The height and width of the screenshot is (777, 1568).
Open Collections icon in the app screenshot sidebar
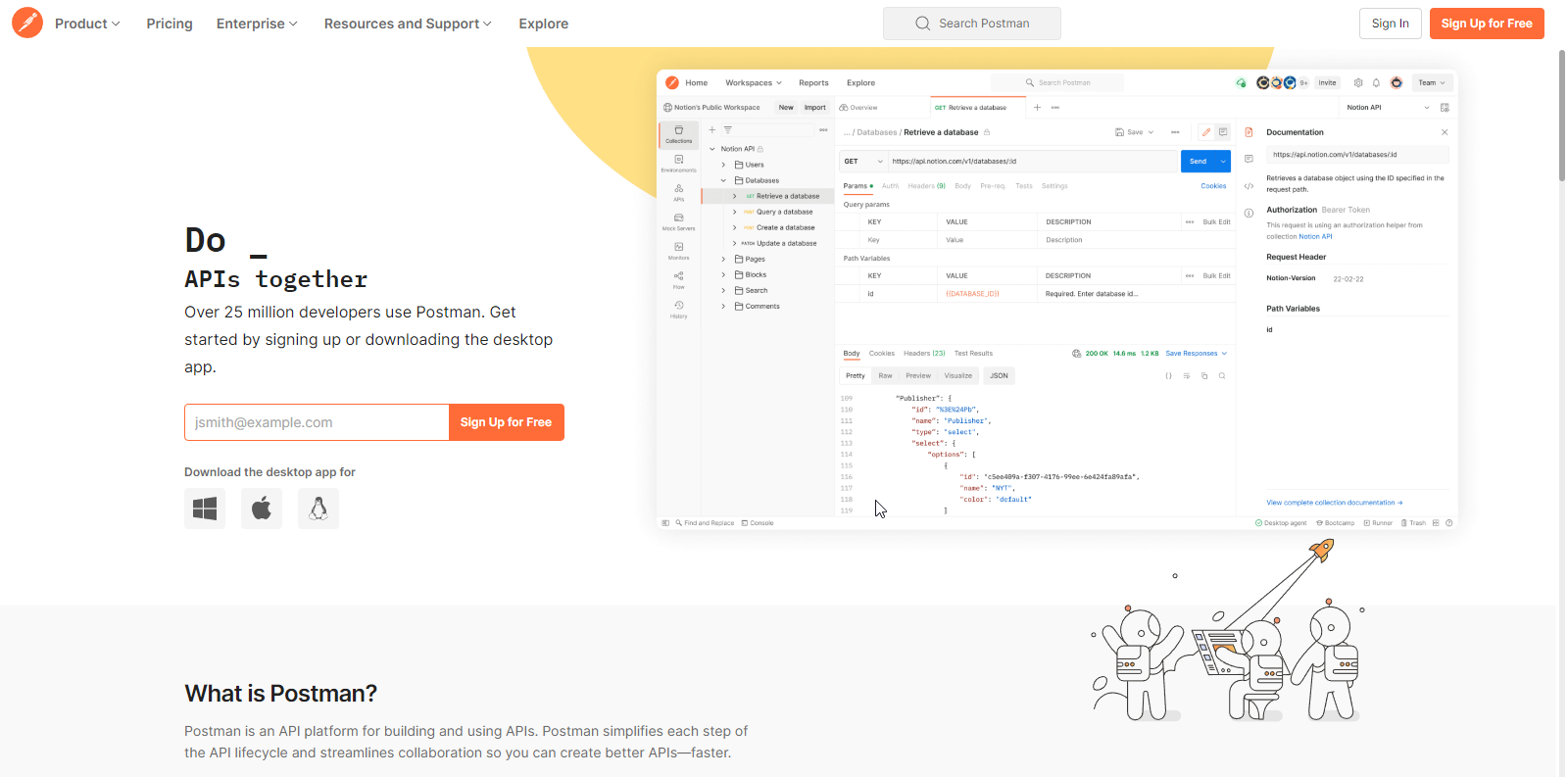679,134
